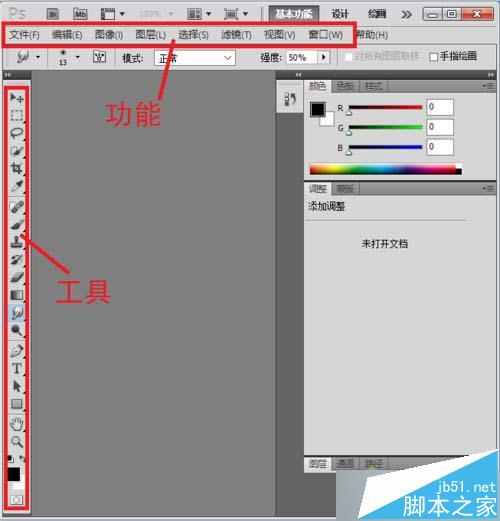Select the Clone Stamp tool
This screenshot has width=500, height=521.
coord(17,242)
